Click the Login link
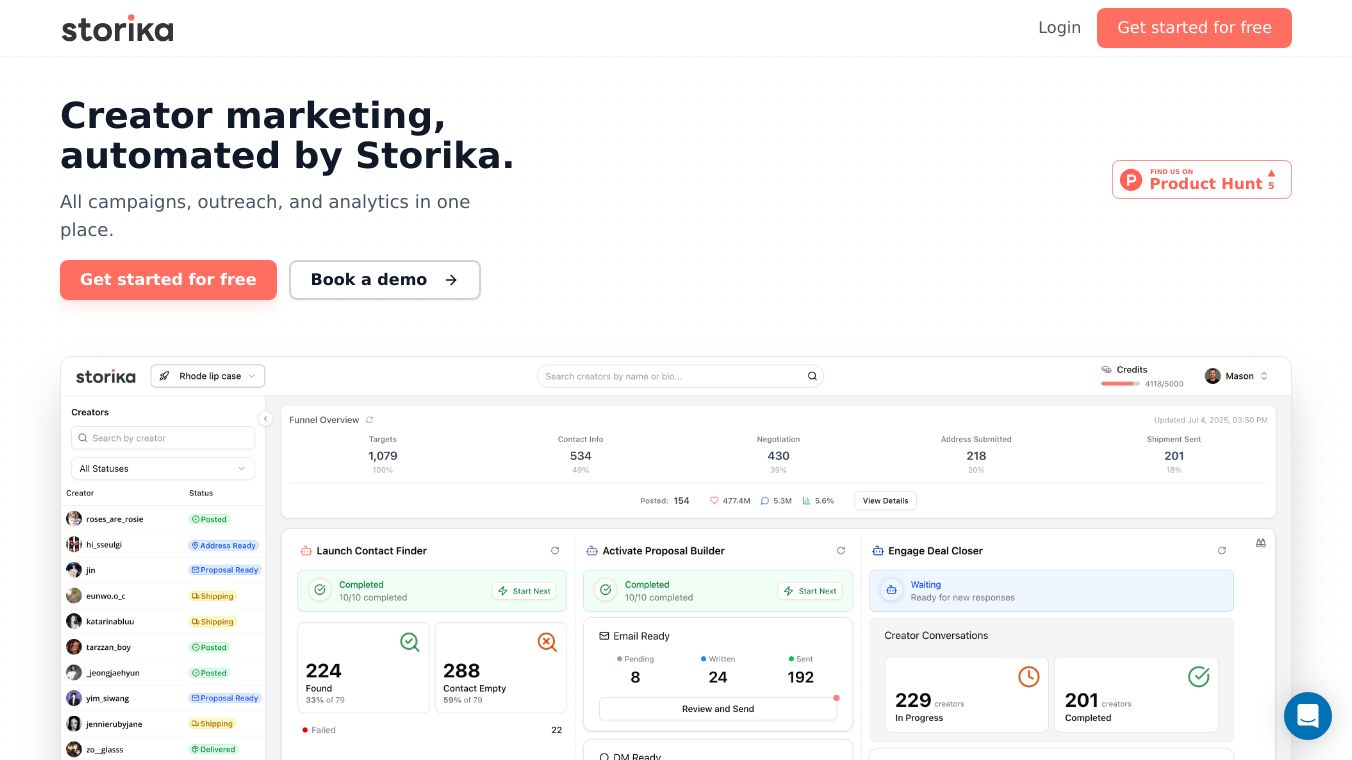The height and width of the screenshot is (760, 1352). (1059, 28)
